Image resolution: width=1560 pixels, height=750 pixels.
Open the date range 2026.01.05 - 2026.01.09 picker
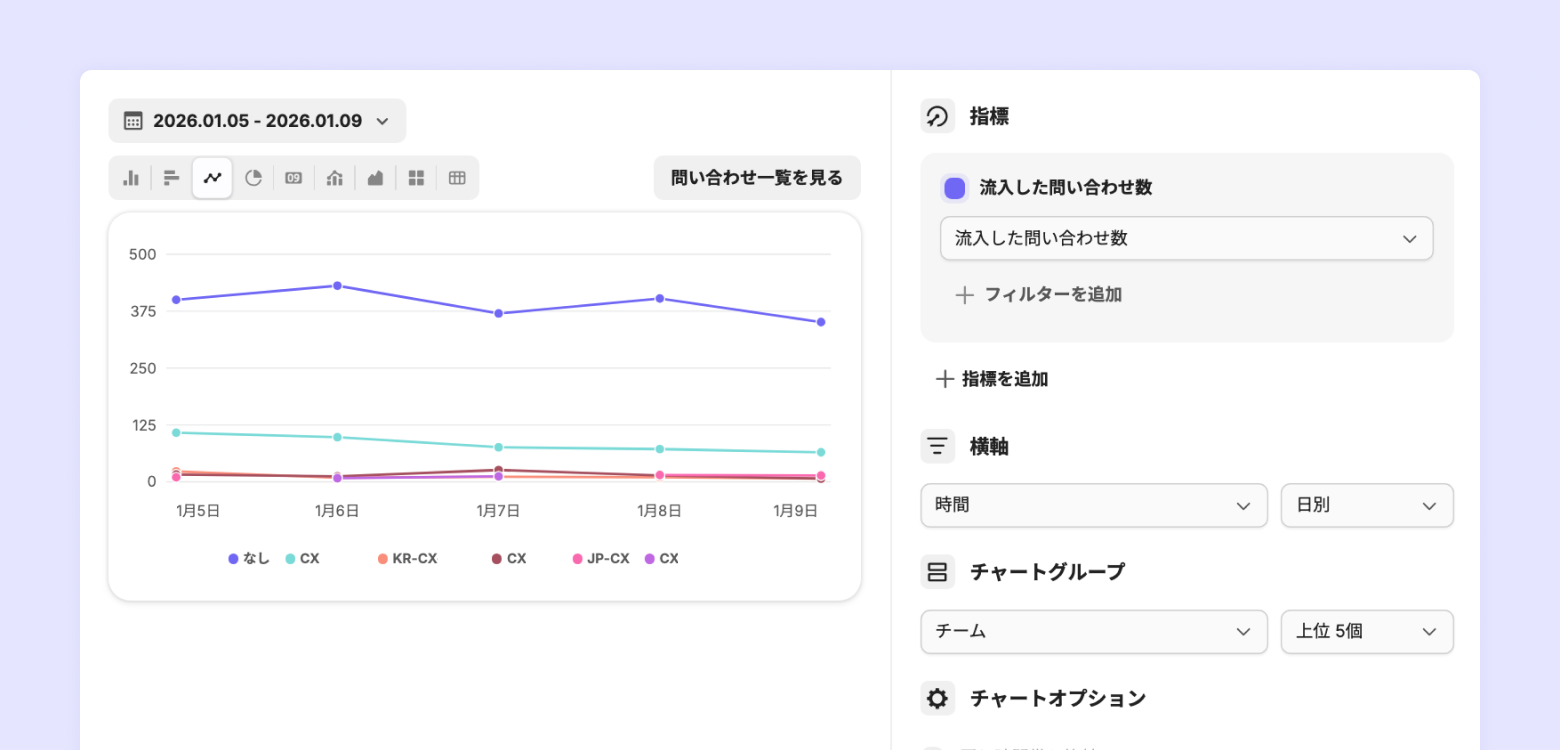point(257,121)
